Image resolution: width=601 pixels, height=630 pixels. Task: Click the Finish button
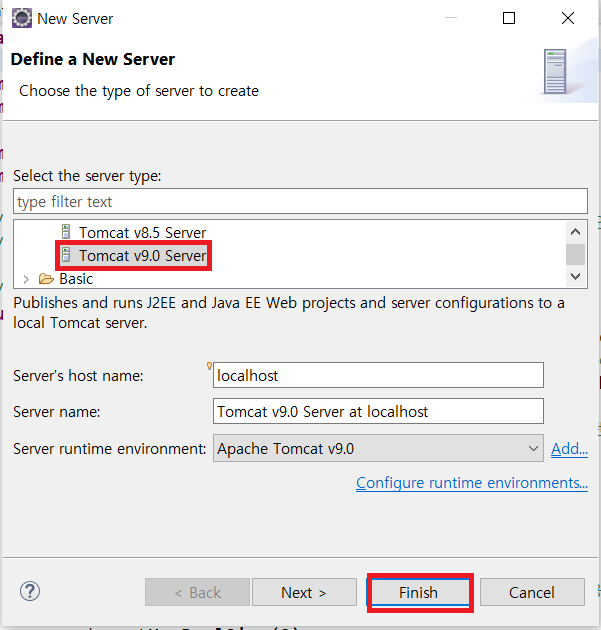tap(420, 592)
